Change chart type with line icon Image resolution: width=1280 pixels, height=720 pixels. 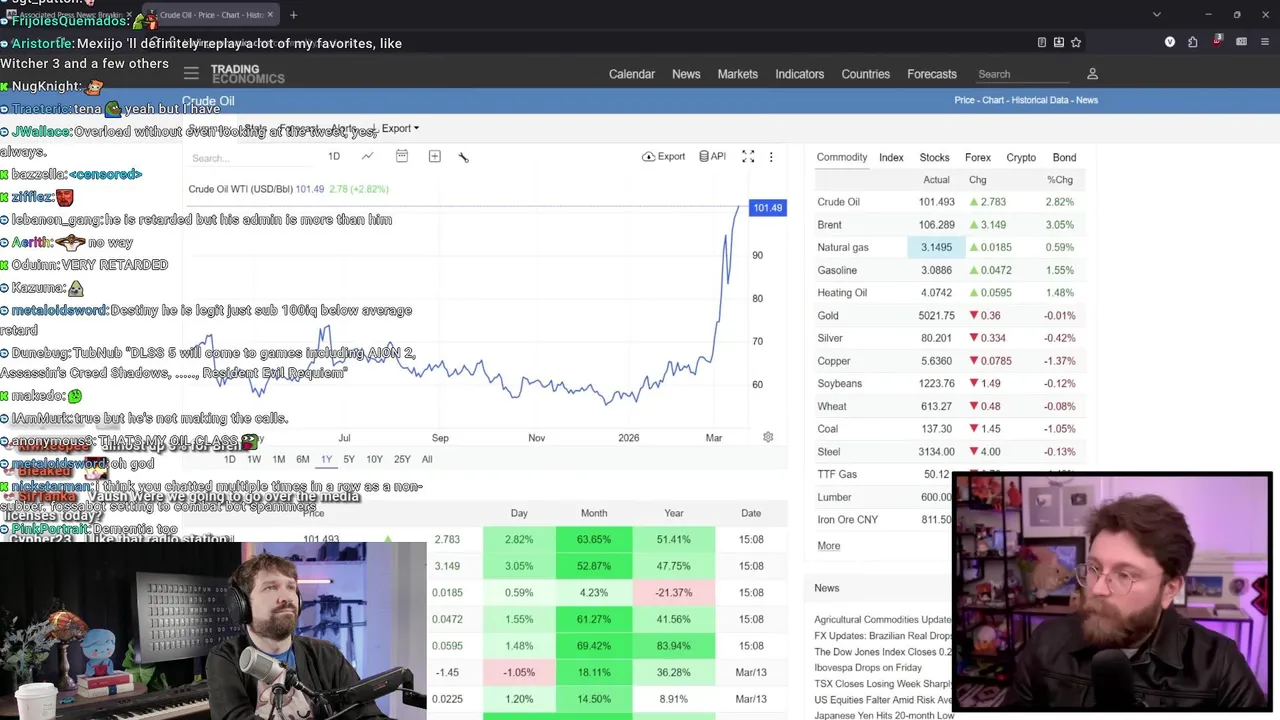[367, 156]
